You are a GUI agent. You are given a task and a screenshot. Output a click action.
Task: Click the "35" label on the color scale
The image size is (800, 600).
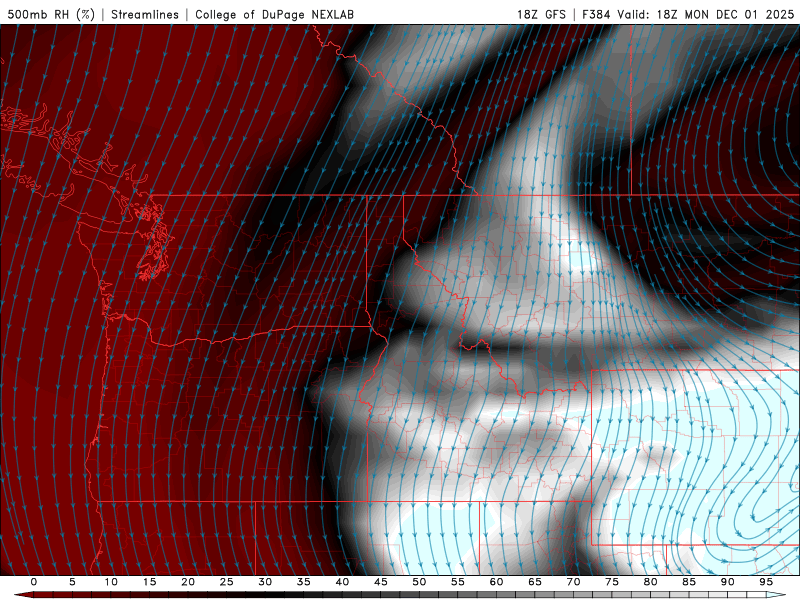(x=304, y=582)
